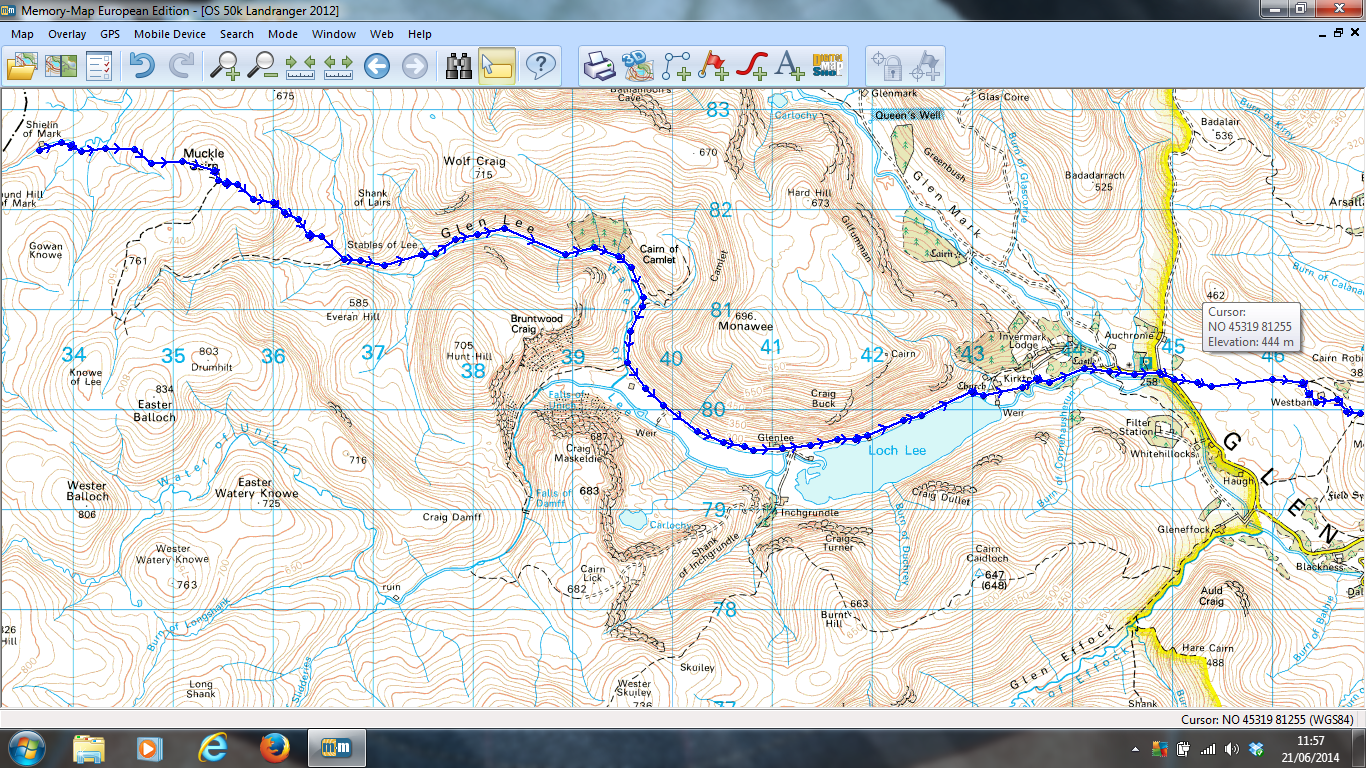Go back with the blue left arrow
1366x768 pixels.
[377, 66]
